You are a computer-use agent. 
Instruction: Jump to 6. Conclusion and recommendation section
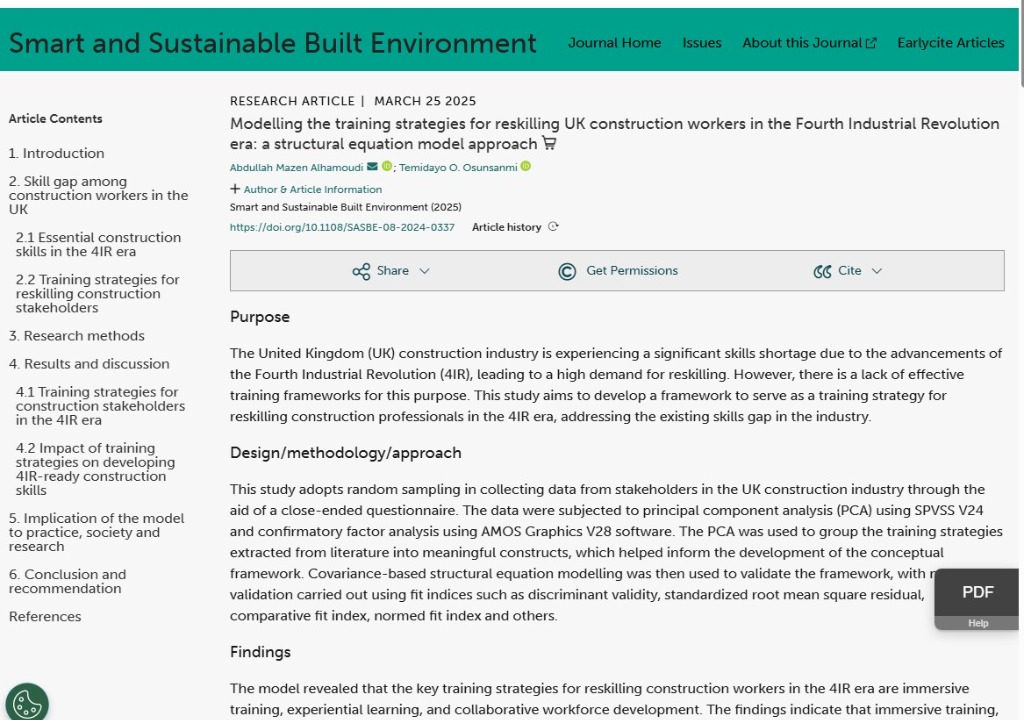tap(68, 581)
